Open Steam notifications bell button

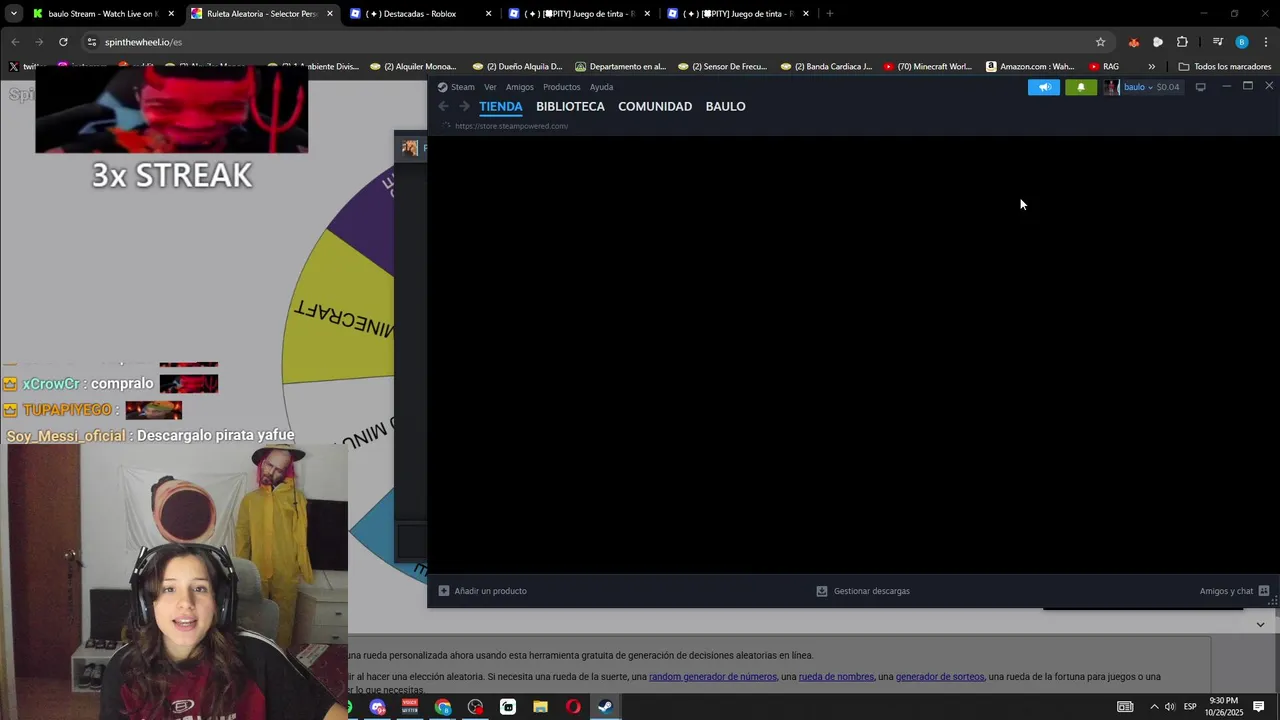click(1080, 87)
